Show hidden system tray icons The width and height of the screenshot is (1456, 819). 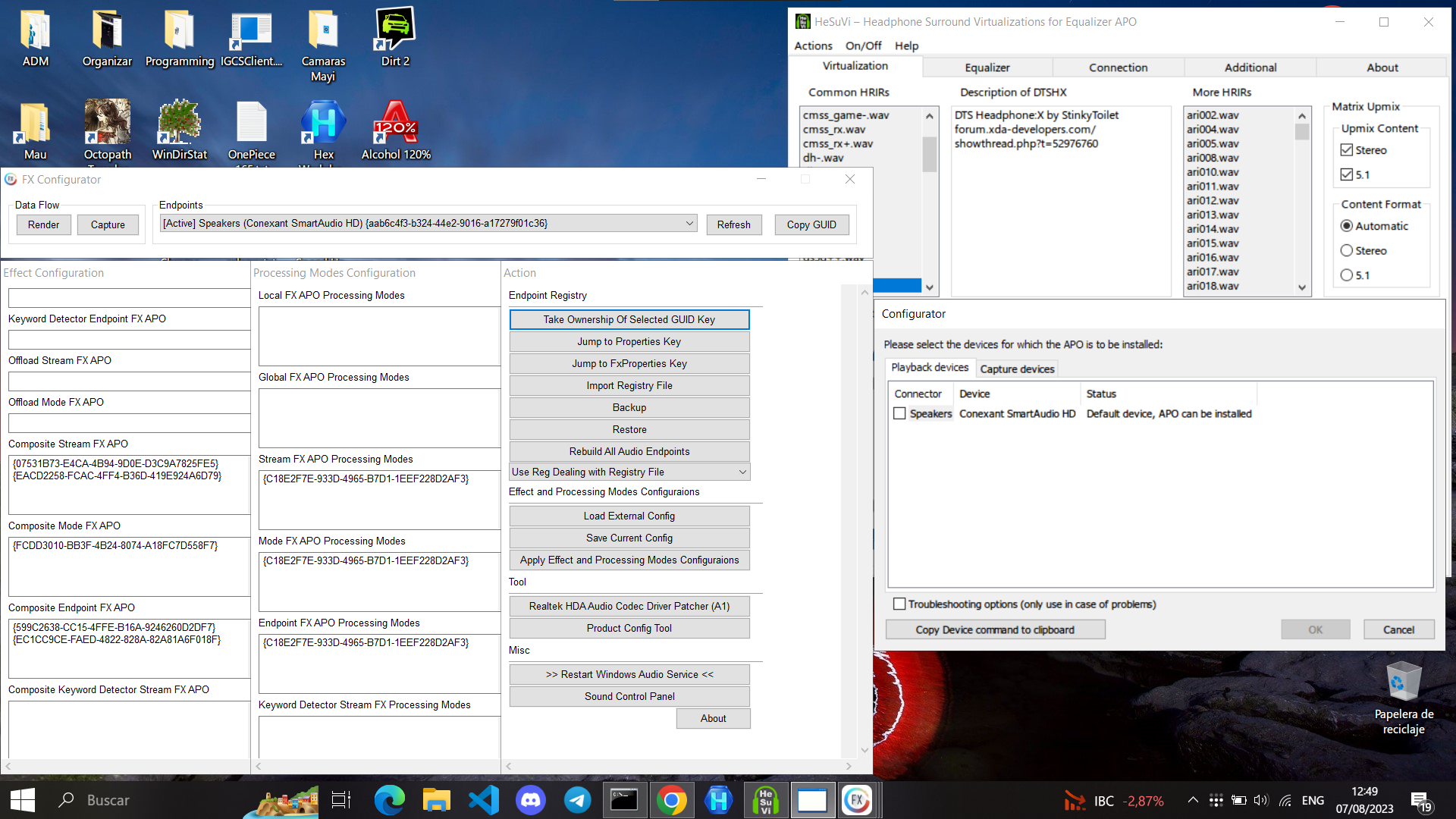pyautogui.click(x=1193, y=800)
